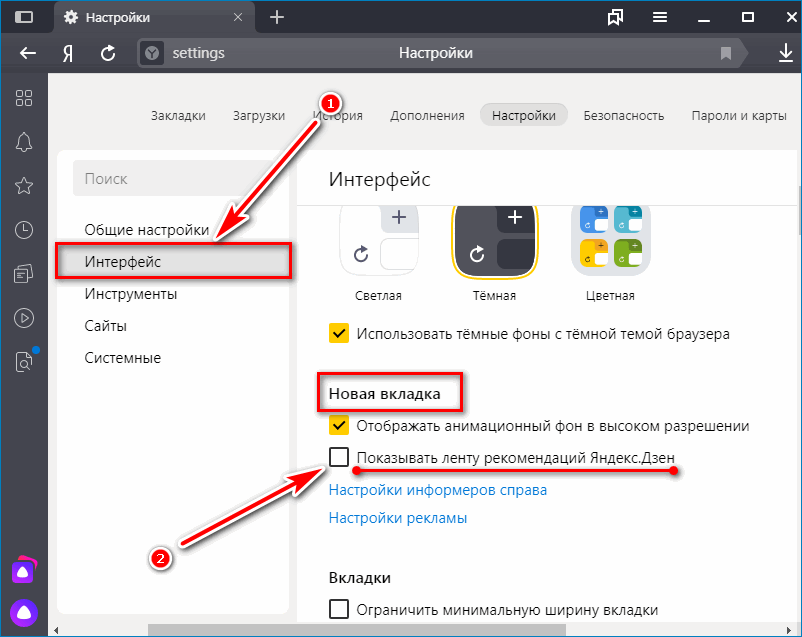Switch to the Безопасность settings tab
The image size is (802, 637).
624,115
